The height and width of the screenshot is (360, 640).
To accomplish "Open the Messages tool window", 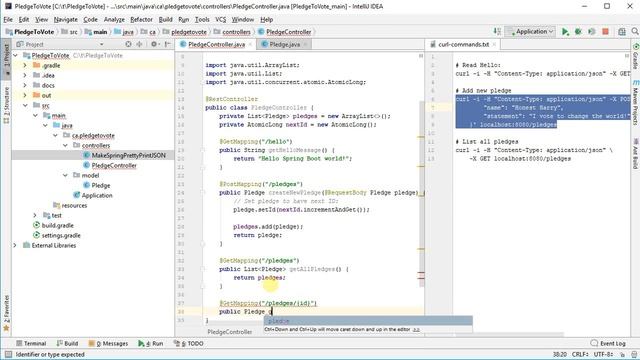I will [108, 344].
